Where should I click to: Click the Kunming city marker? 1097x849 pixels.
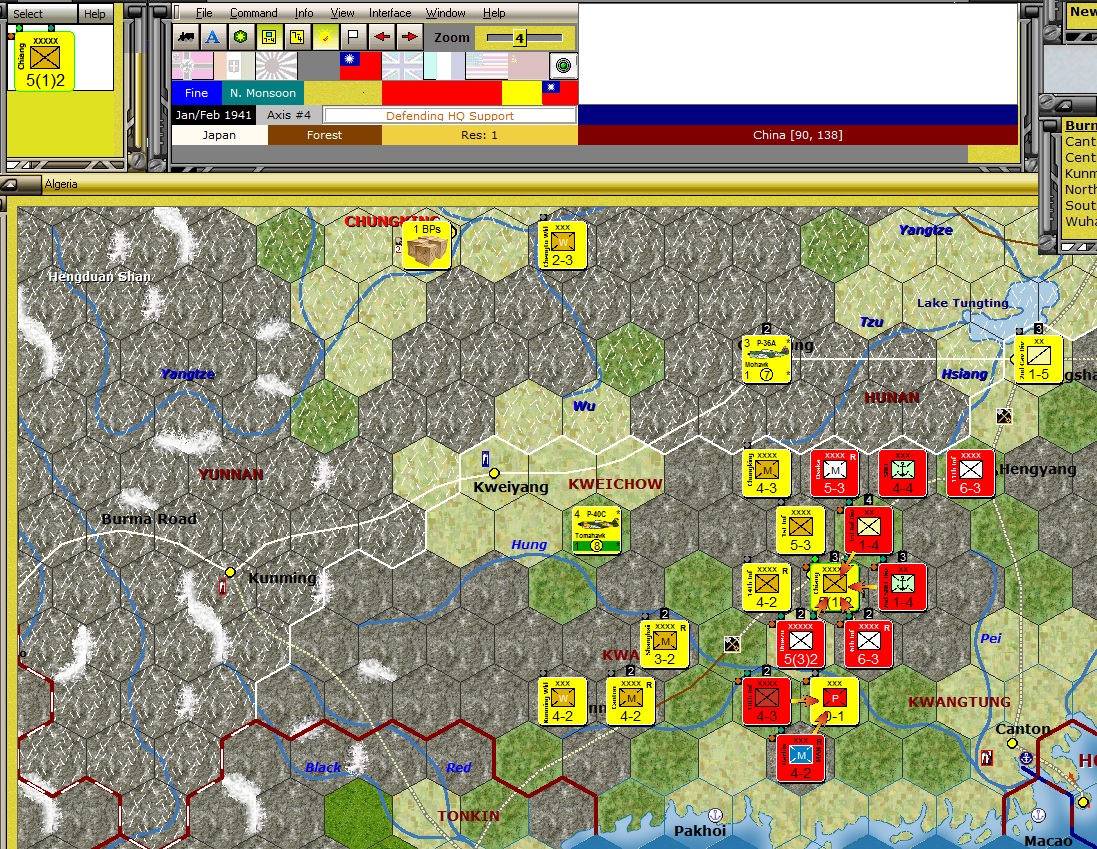tap(229, 572)
